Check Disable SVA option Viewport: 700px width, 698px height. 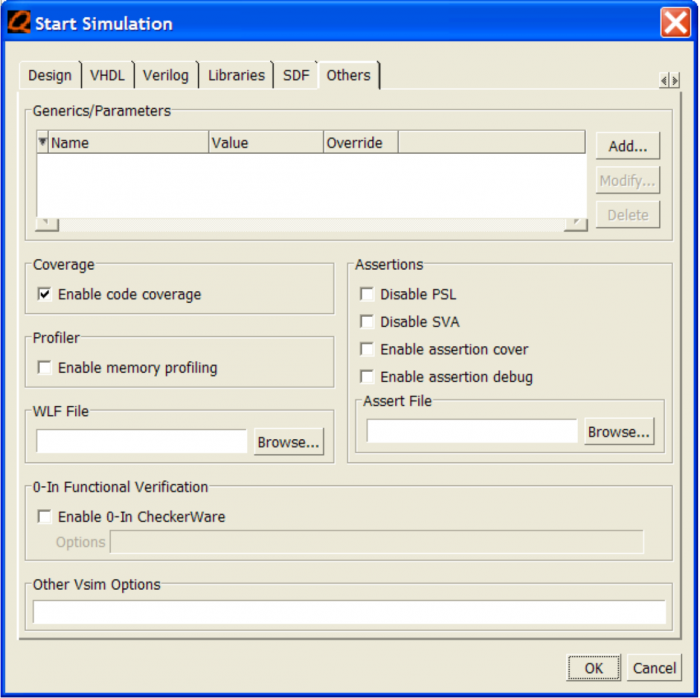point(367,321)
